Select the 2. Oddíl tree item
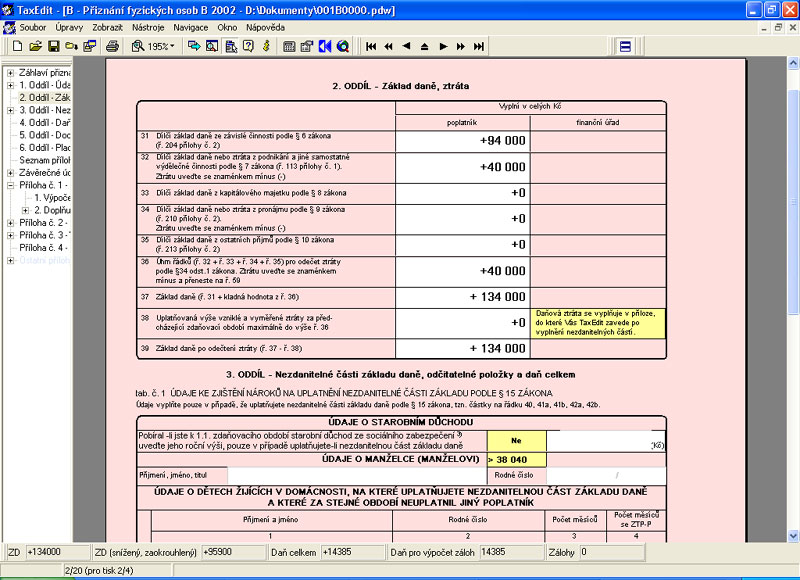Screen dimensions: 800x580 coord(45,97)
